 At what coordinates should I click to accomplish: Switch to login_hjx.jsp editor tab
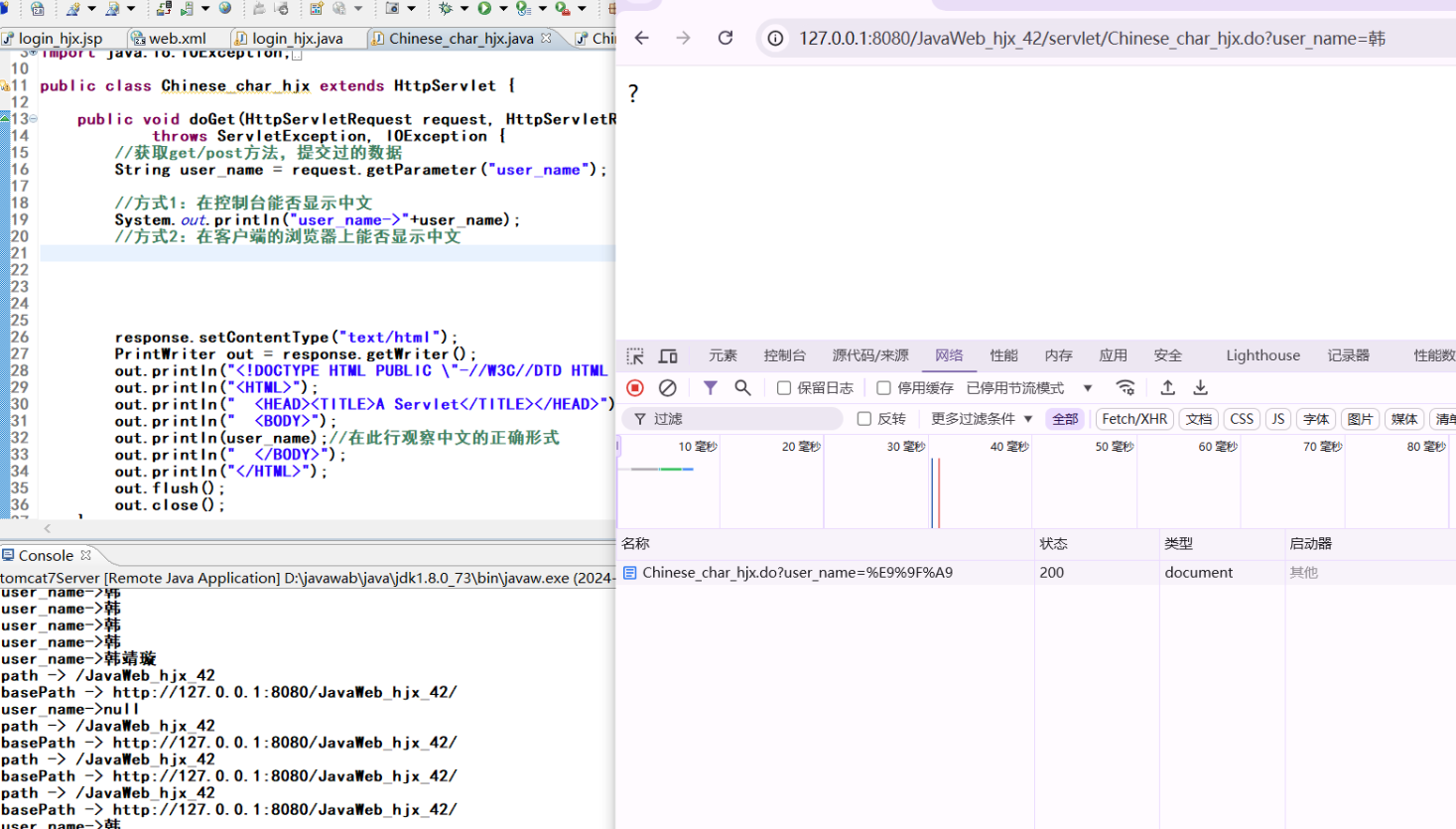[53, 38]
